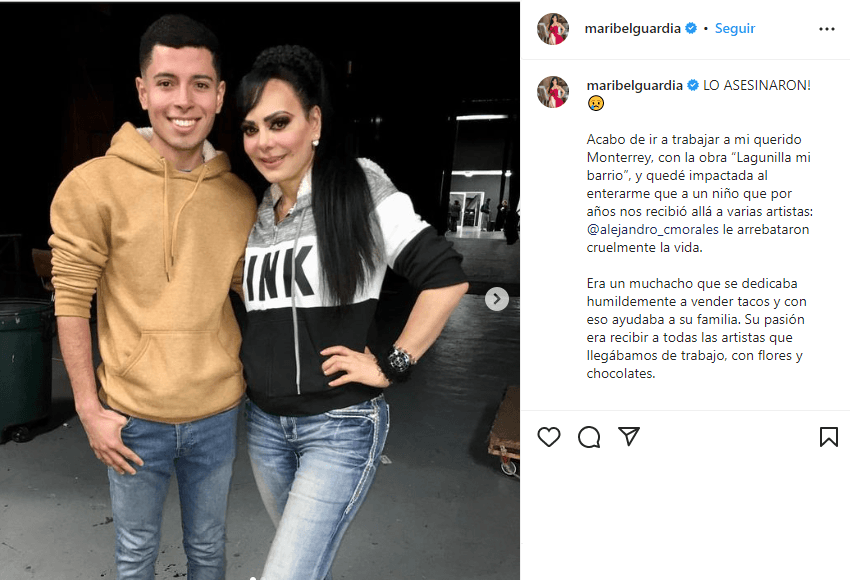
Task: Like the post with the heart icon
Action: click(549, 437)
